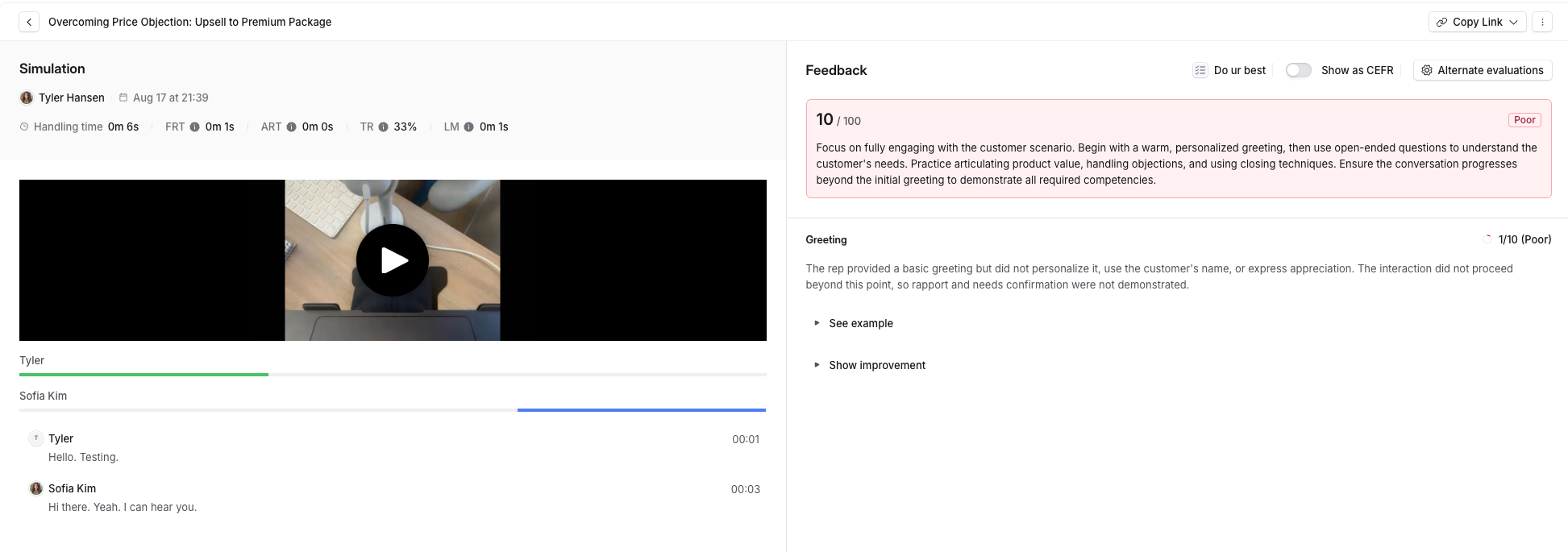The width and height of the screenshot is (1568, 552).
Task: Open Alternate evaluations settings
Action: 1482,70
